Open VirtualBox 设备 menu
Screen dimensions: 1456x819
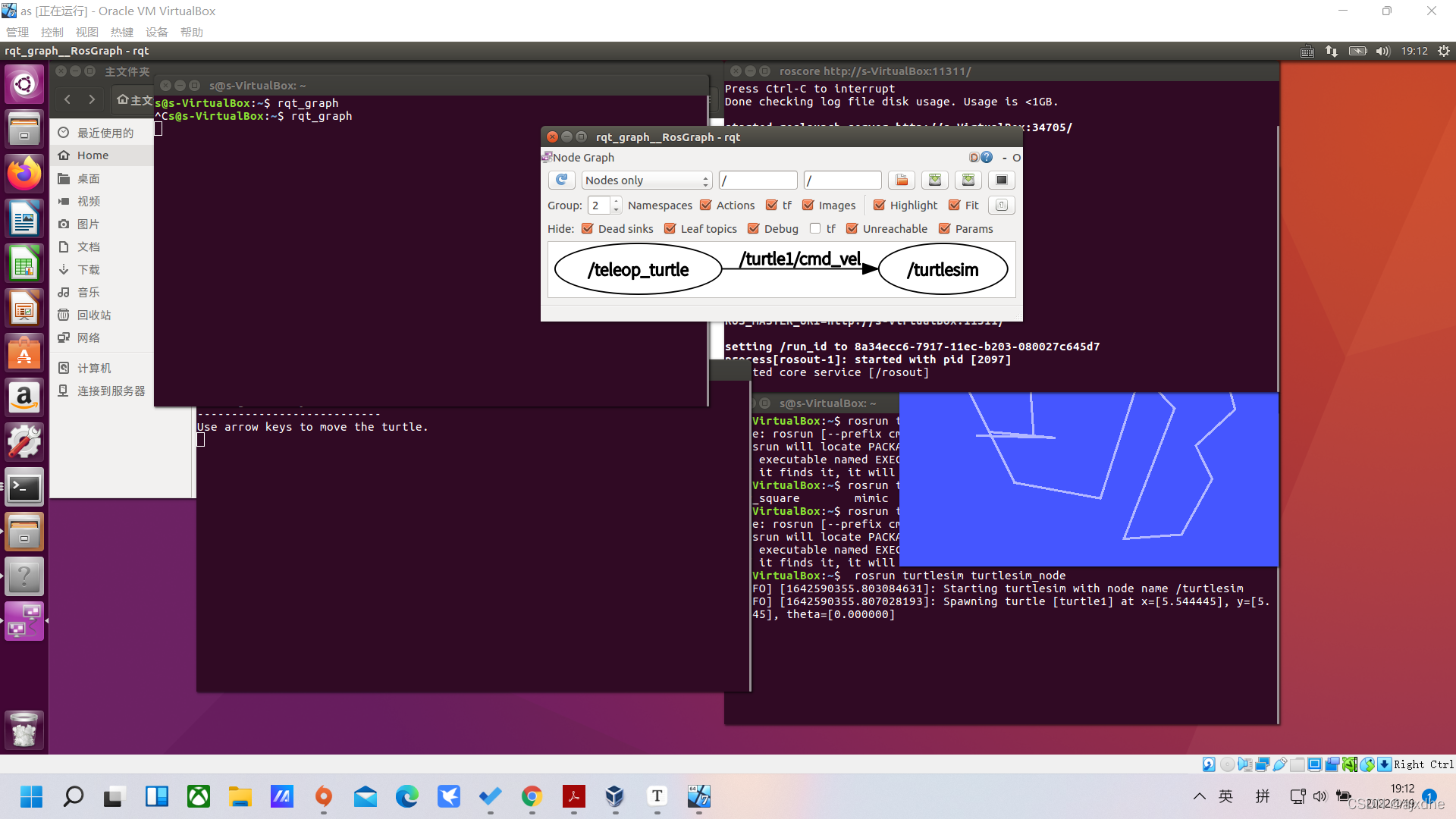coord(157,32)
